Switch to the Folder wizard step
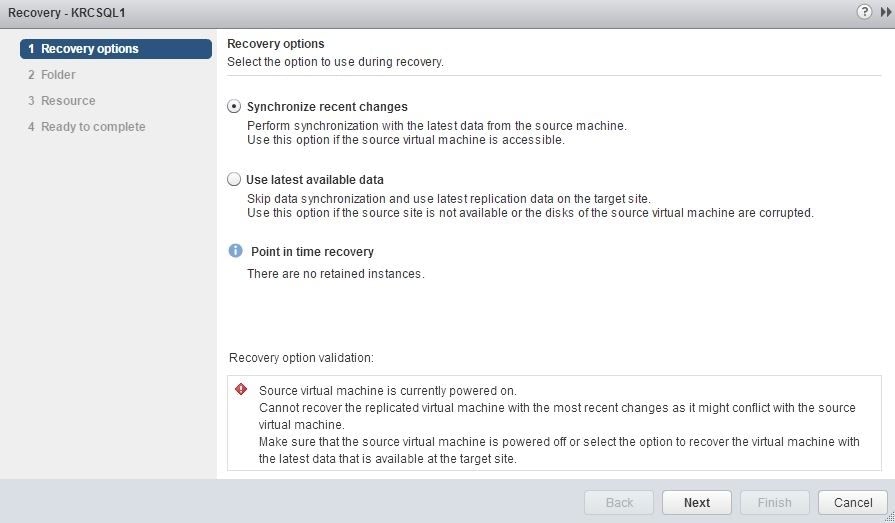895x523 pixels. point(58,75)
